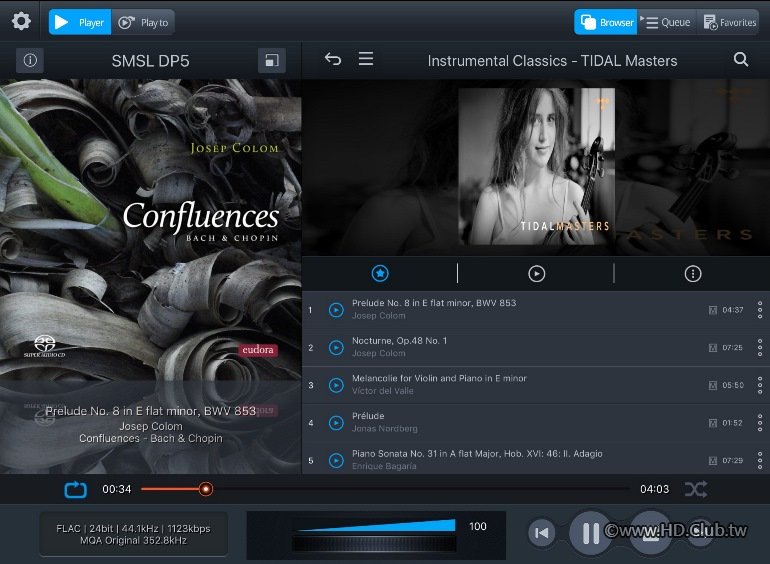Toggle shuffle playback
Viewport: 770px width, 564px height.
click(695, 489)
